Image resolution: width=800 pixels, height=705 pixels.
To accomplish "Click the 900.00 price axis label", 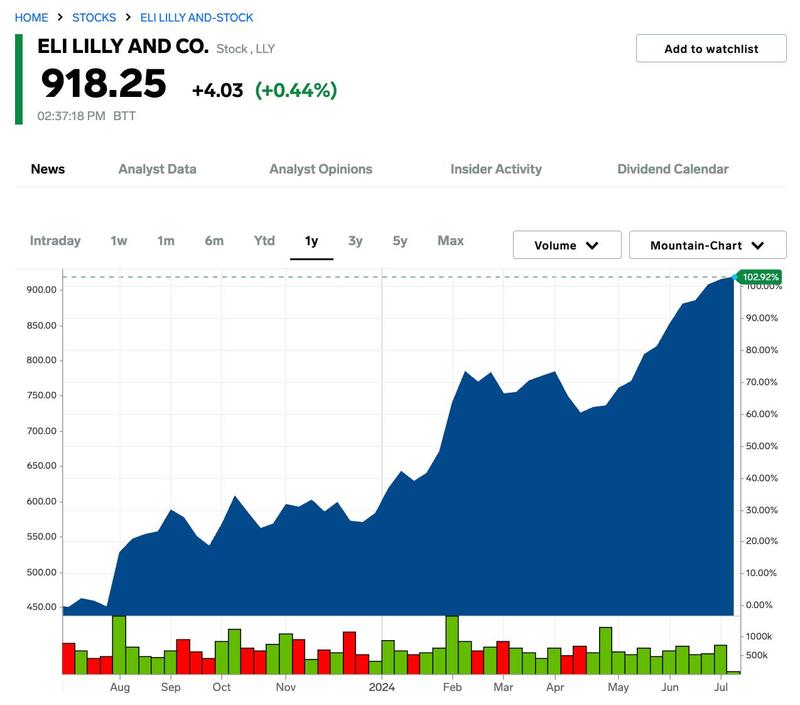I will point(41,290).
